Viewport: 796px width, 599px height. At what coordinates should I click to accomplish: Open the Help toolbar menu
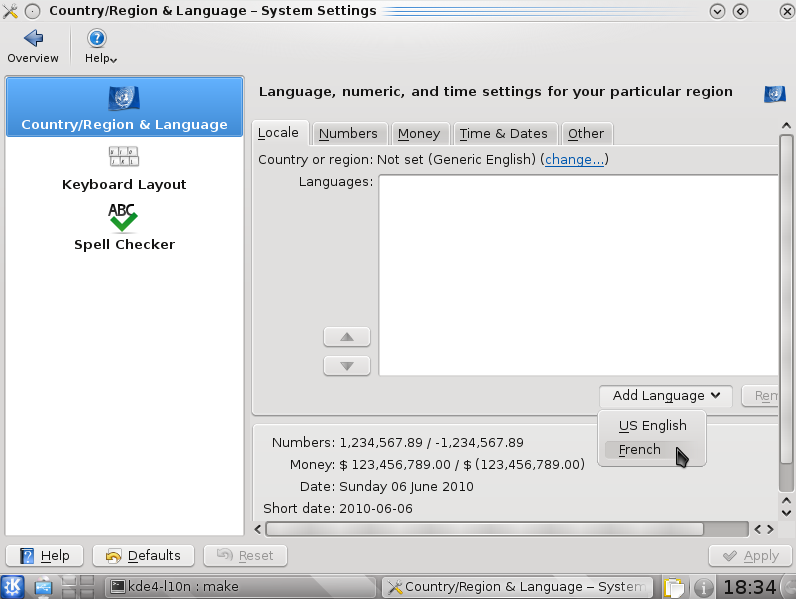pyautogui.click(x=98, y=46)
